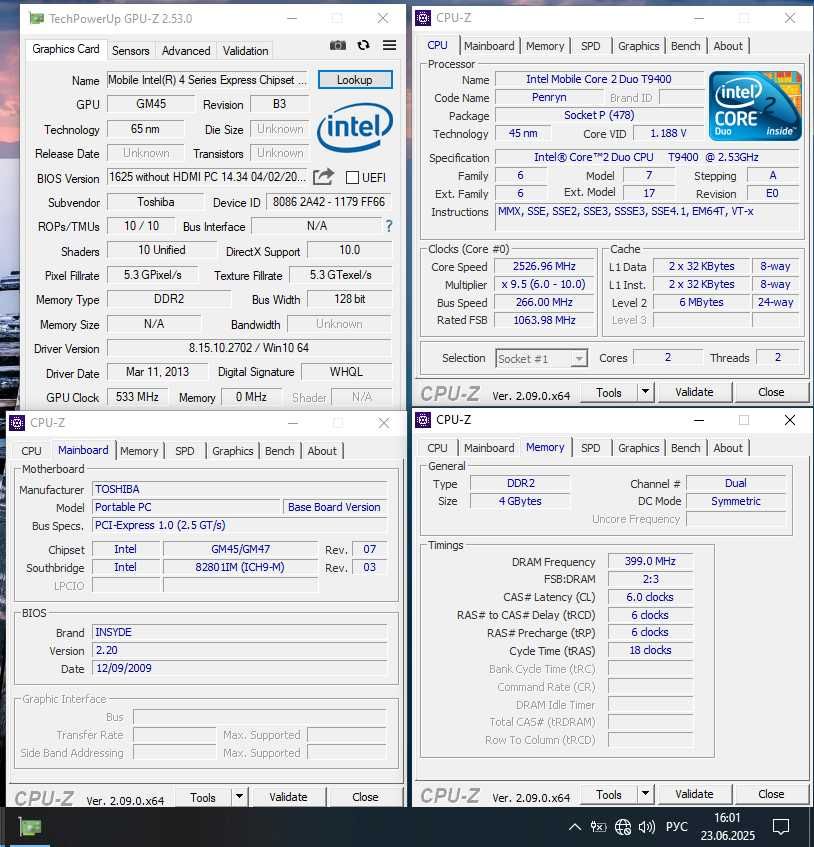Open CPU tab in CPU-Z Mainboard window

pyautogui.click(x=31, y=451)
